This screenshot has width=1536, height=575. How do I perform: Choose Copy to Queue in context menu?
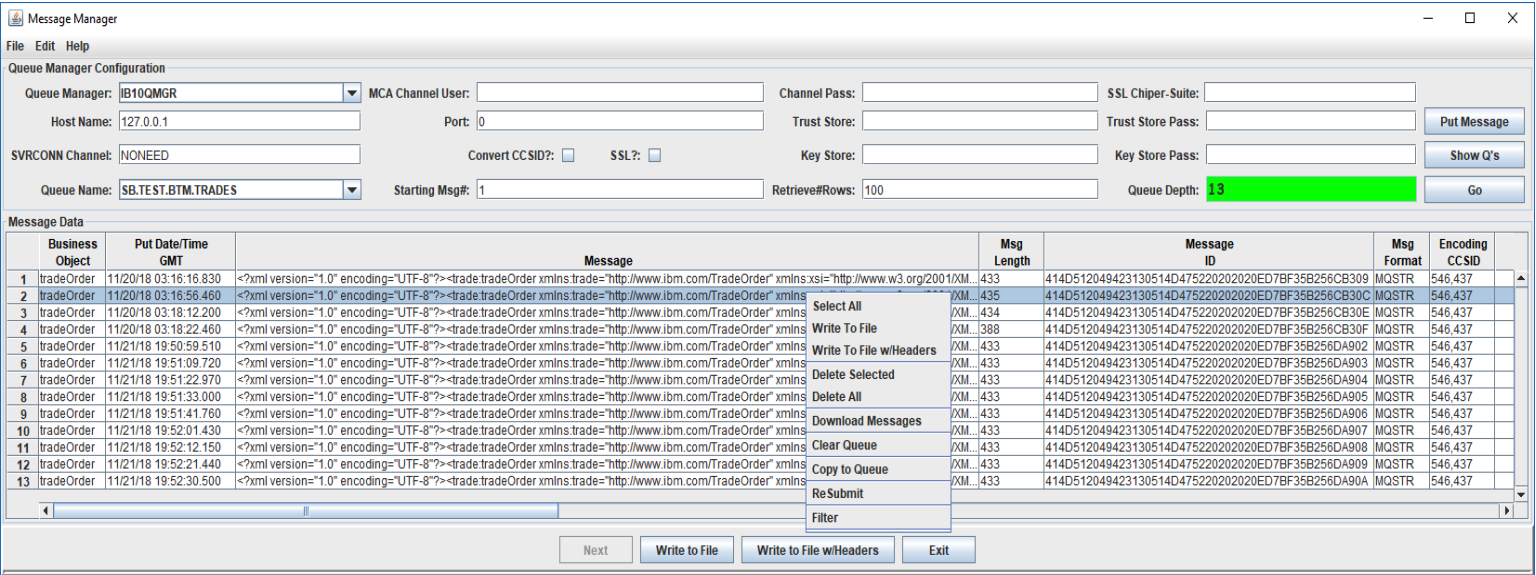[x=878, y=469]
